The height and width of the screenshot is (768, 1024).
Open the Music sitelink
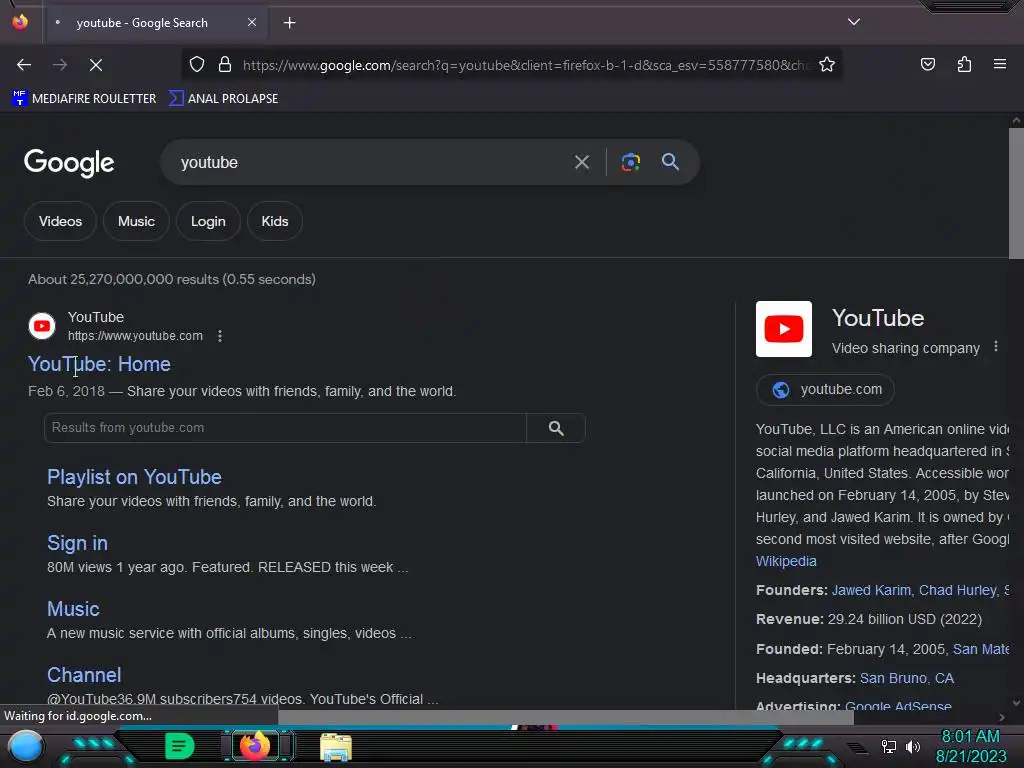[73, 609]
